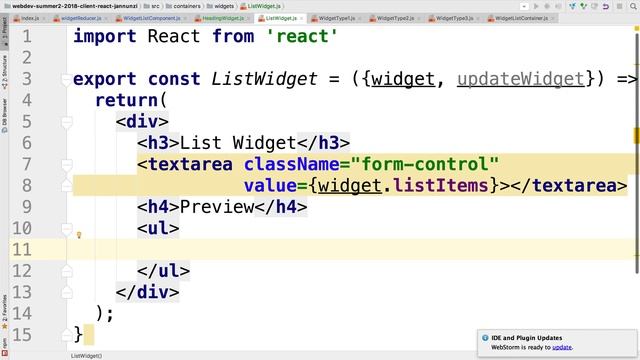Close the WidgetListContainer.js tab

(553, 18)
